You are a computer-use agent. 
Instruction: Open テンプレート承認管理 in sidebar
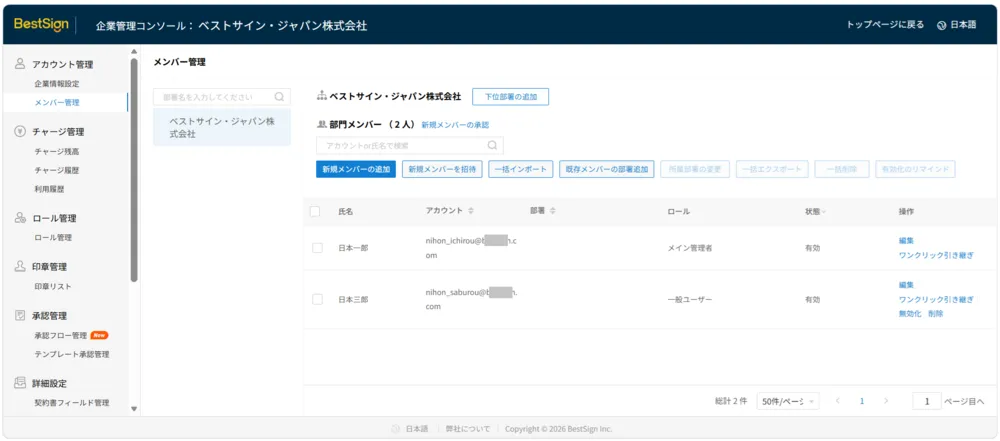[72, 354]
